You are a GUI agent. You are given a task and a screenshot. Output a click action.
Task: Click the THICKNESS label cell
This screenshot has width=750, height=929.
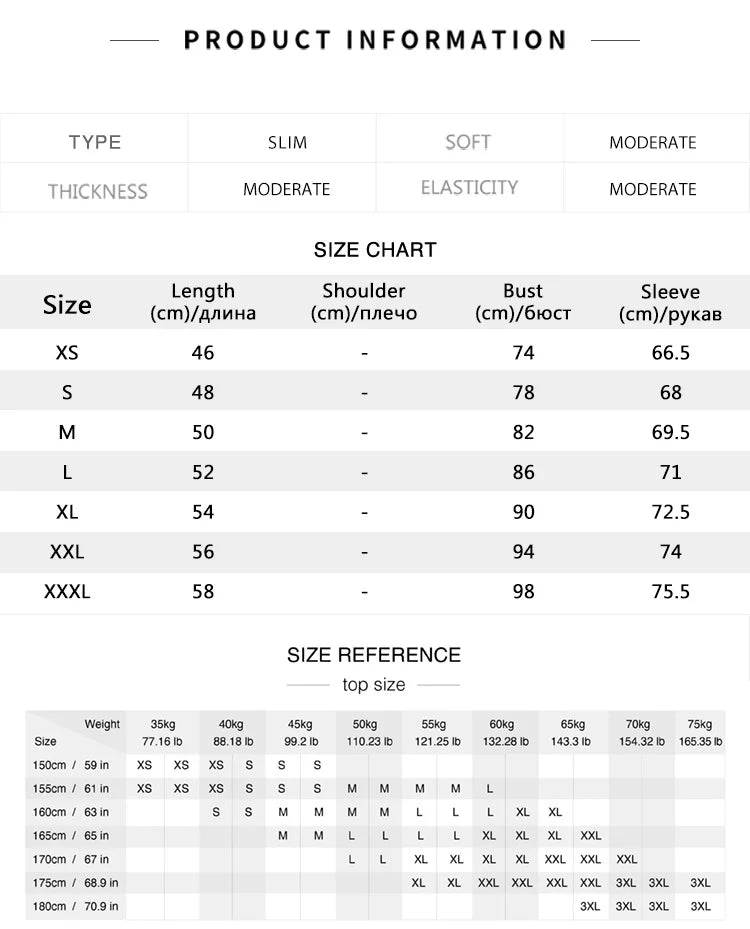pos(97,191)
